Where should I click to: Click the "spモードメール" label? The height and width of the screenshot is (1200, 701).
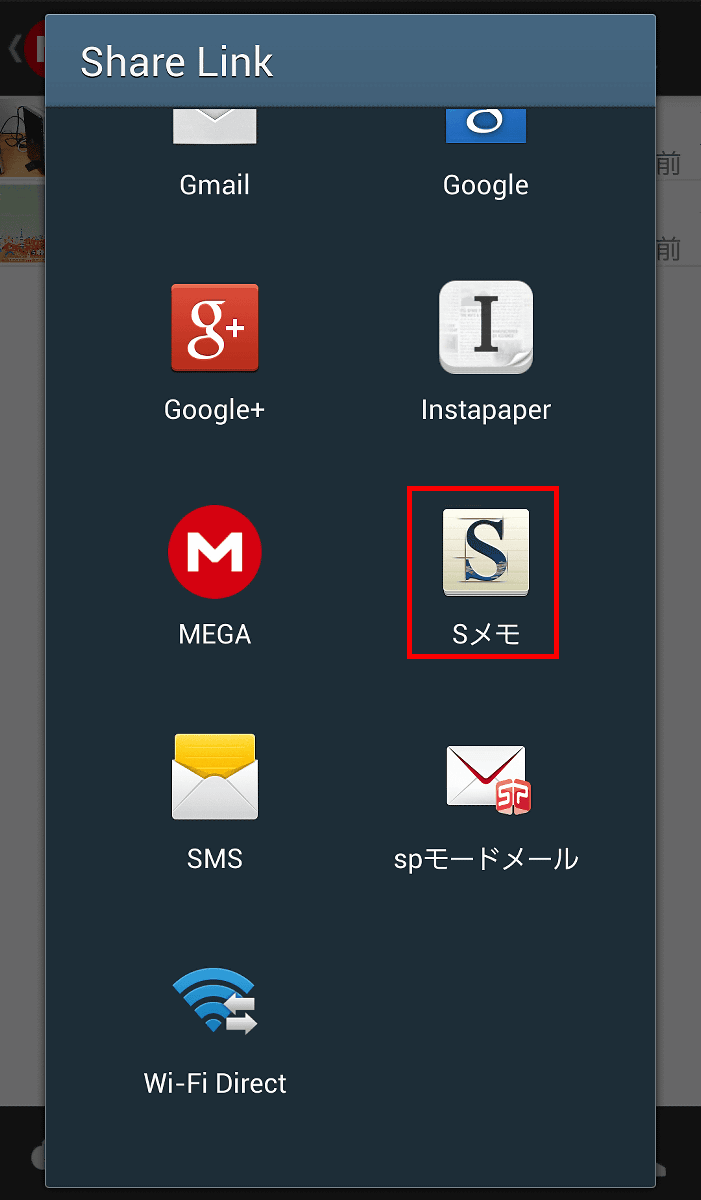tap(486, 859)
